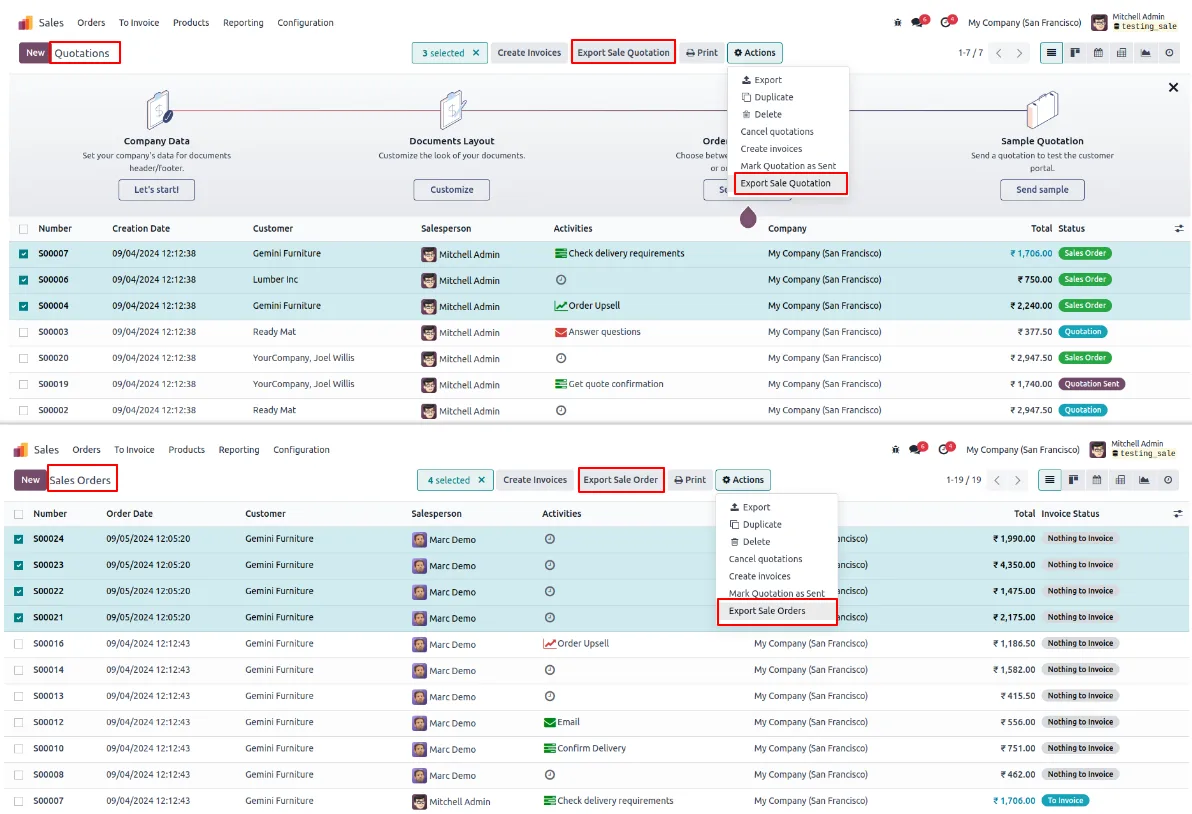Open debug bug icon in top Sales navbar
This screenshot has height=814, width=1192.
pyautogui.click(x=897, y=23)
